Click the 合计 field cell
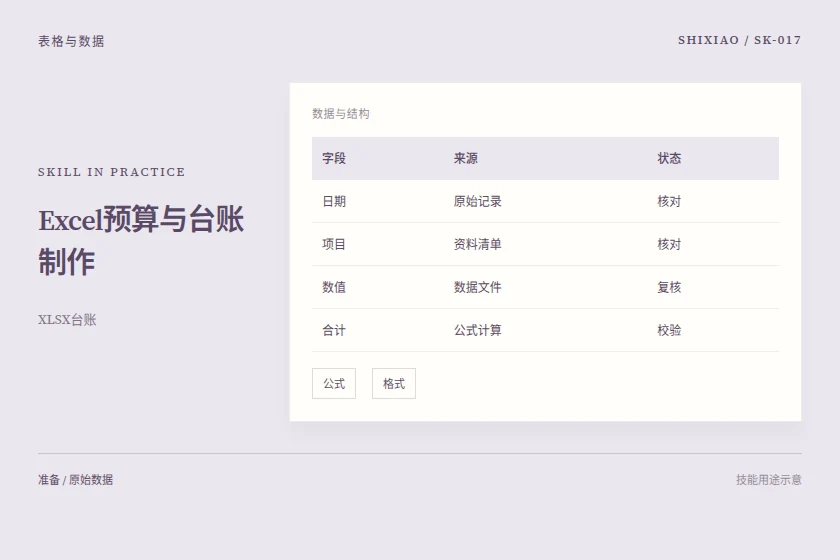 (x=334, y=330)
